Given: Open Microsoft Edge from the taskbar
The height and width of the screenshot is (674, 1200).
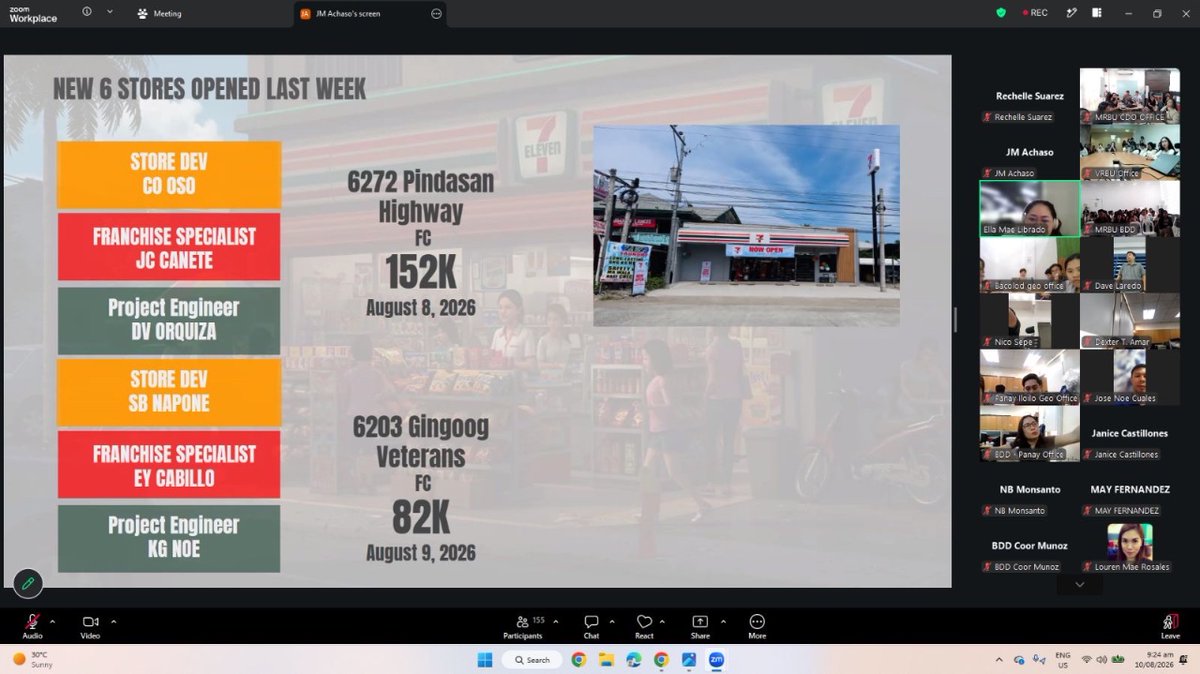Looking at the screenshot, I should tap(634, 660).
